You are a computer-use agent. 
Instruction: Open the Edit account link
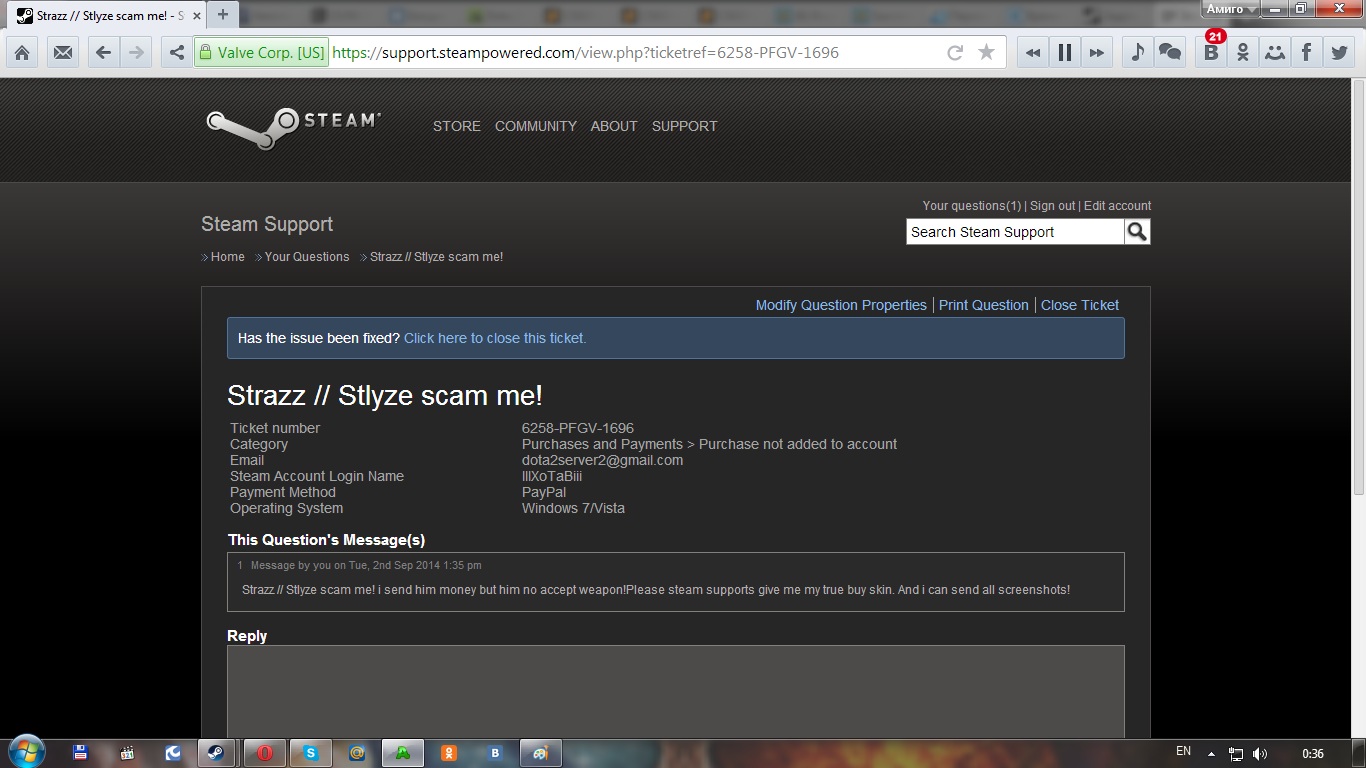pyautogui.click(x=1118, y=206)
